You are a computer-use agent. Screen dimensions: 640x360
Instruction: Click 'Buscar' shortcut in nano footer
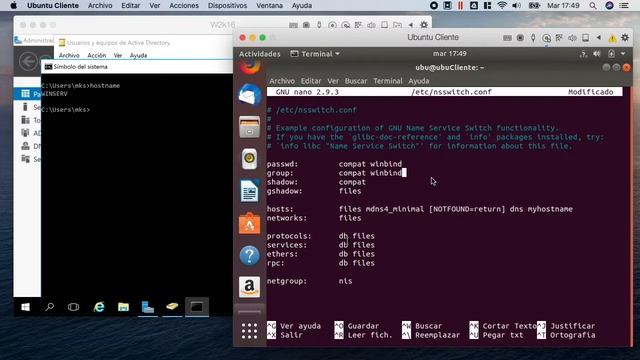point(422,326)
